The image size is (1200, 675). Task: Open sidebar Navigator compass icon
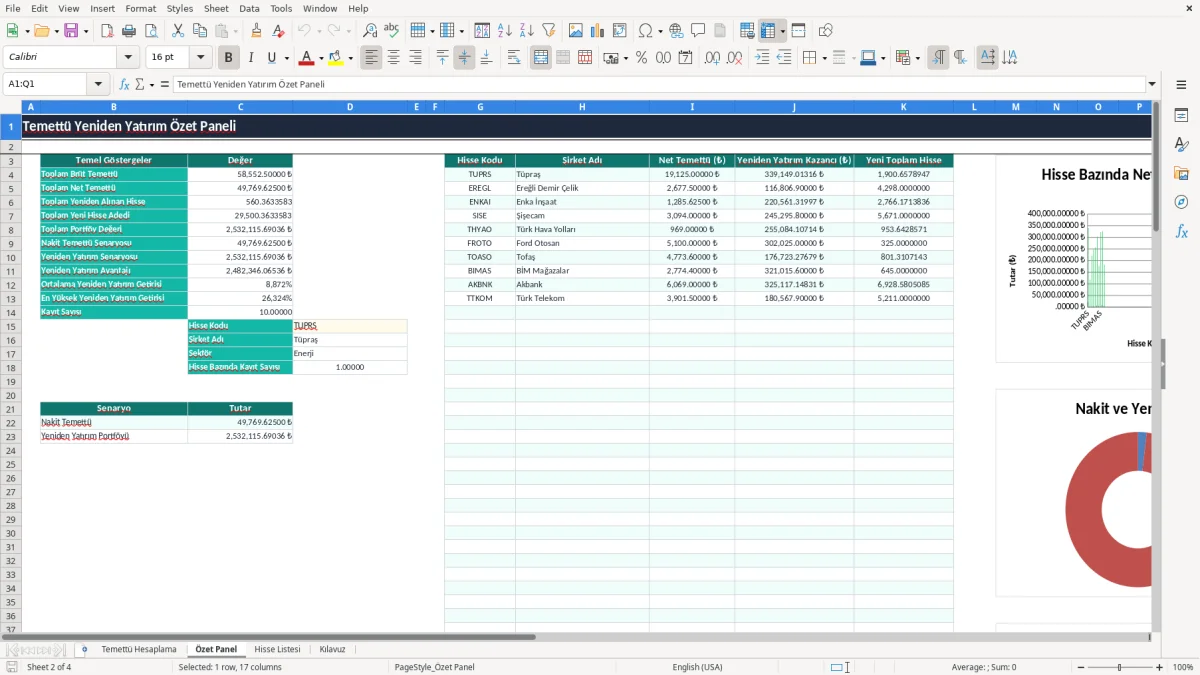(x=1181, y=202)
